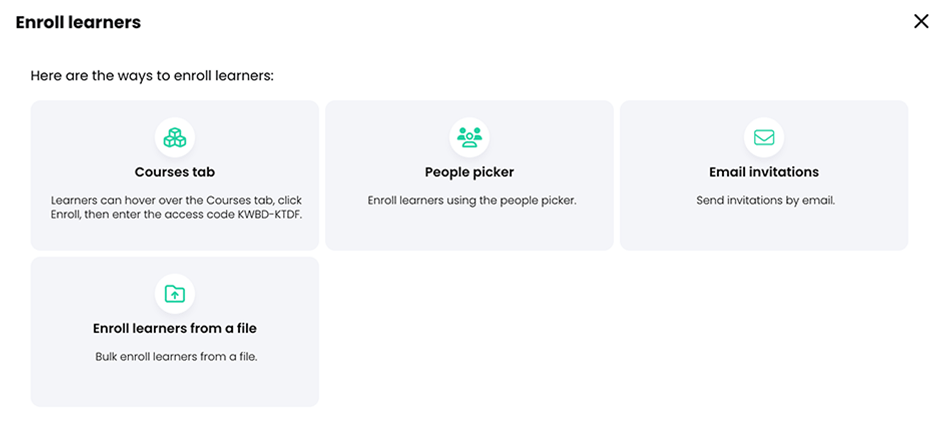Screen dimensions: 945x441
Task: Click empty space below People picker description
Action: coord(469,230)
